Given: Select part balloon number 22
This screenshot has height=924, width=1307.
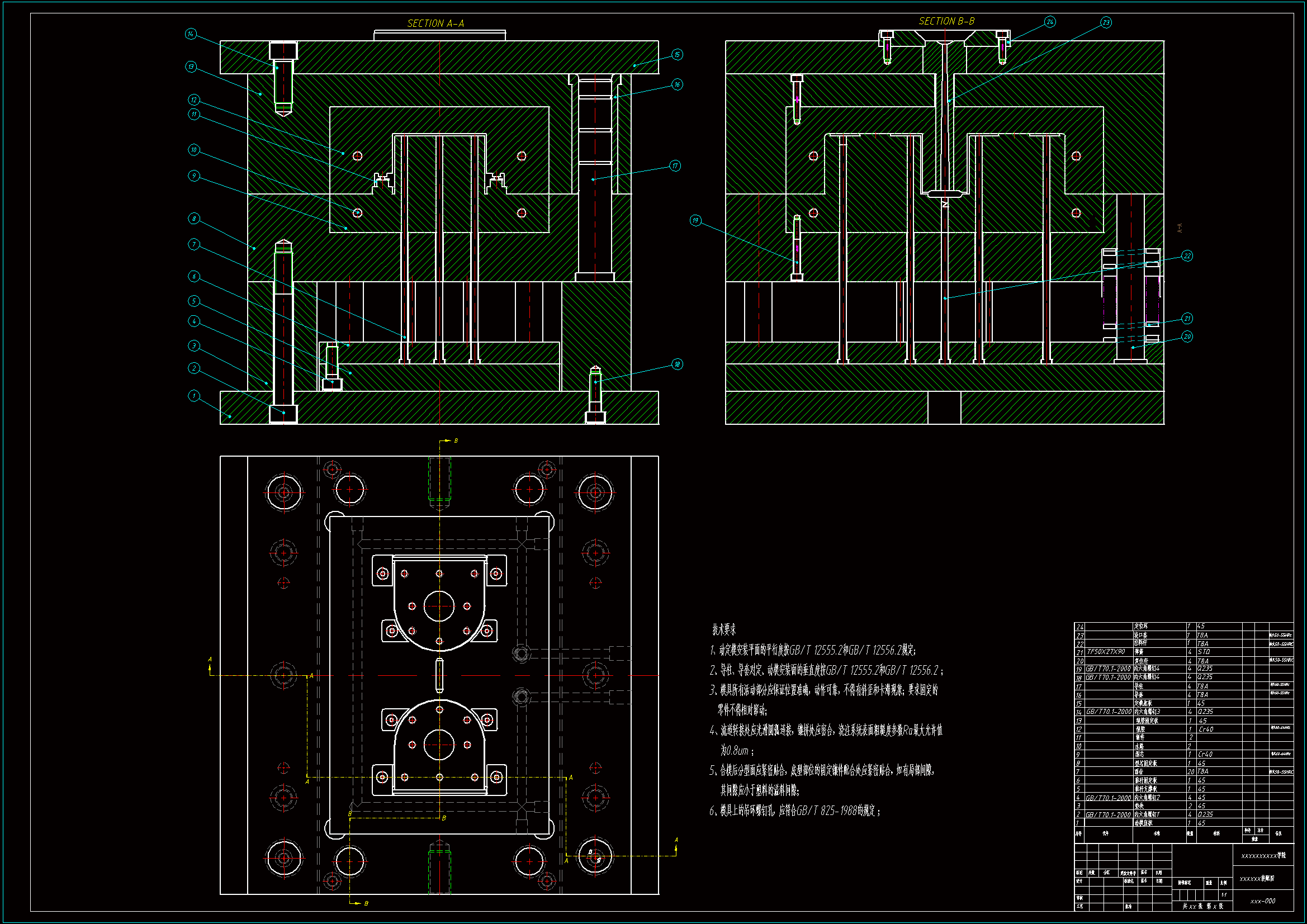Looking at the screenshot, I should click(x=1187, y=256).
